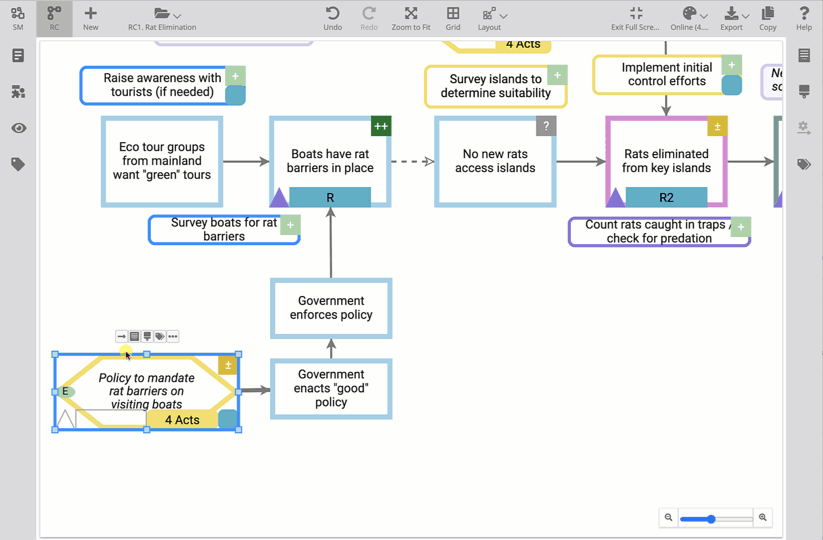Click the Copy icon in toolbar

coord(767,14)
